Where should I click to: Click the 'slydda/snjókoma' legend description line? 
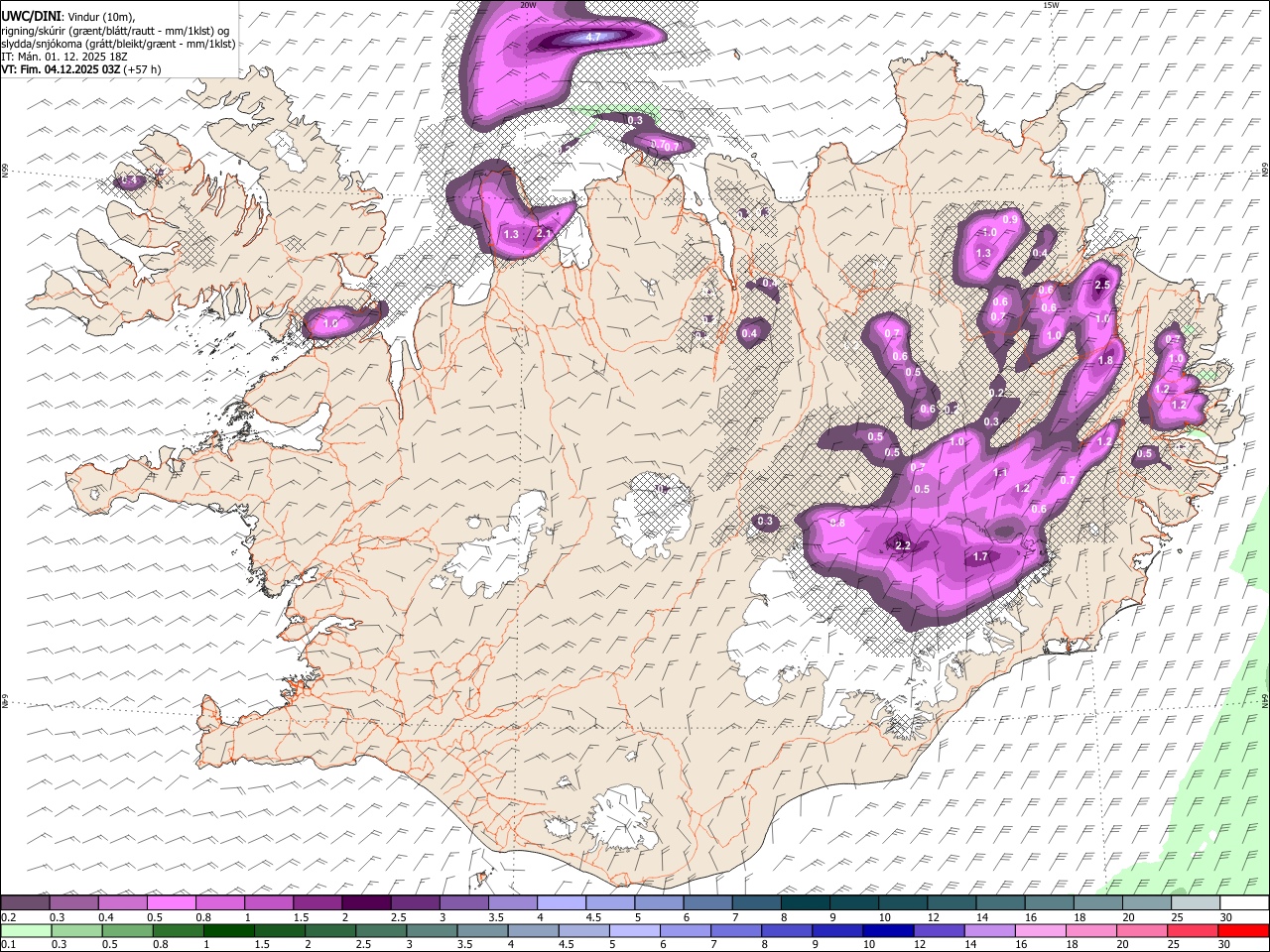click(x=118, y=44)
